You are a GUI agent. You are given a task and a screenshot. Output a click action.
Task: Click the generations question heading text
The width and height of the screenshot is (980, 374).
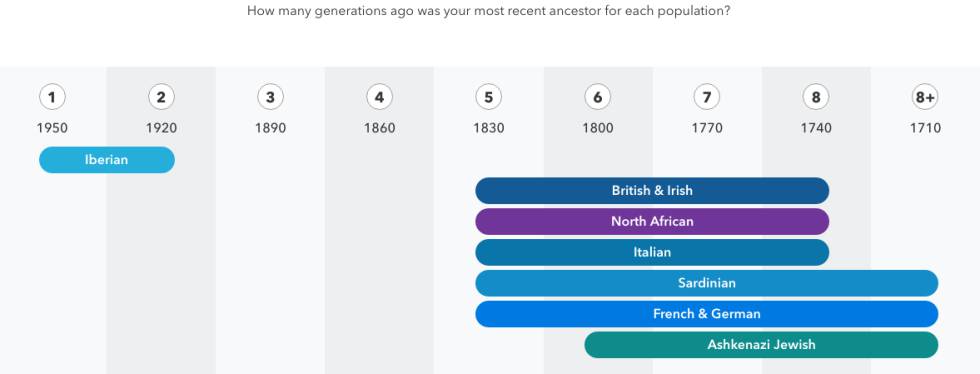[489, 11]
